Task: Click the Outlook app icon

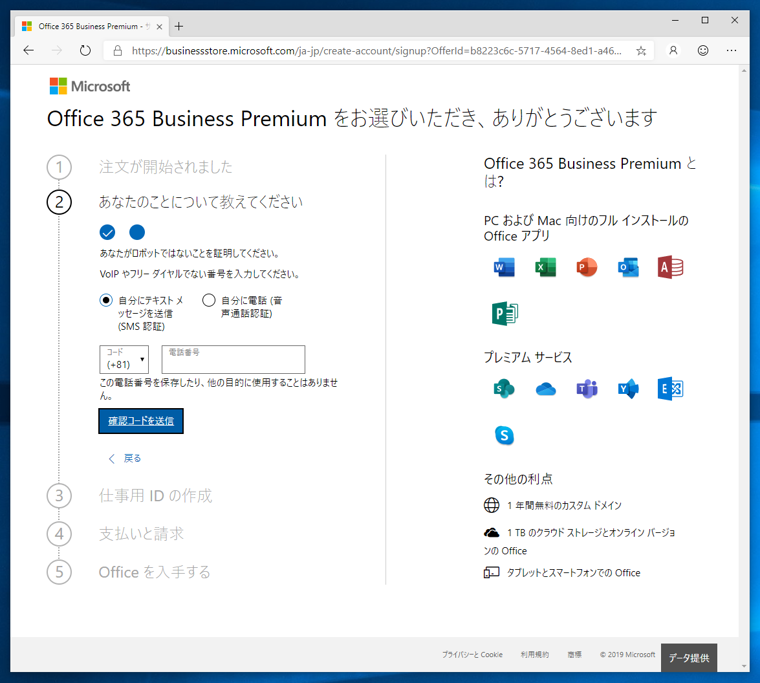Action: point(628,267)
